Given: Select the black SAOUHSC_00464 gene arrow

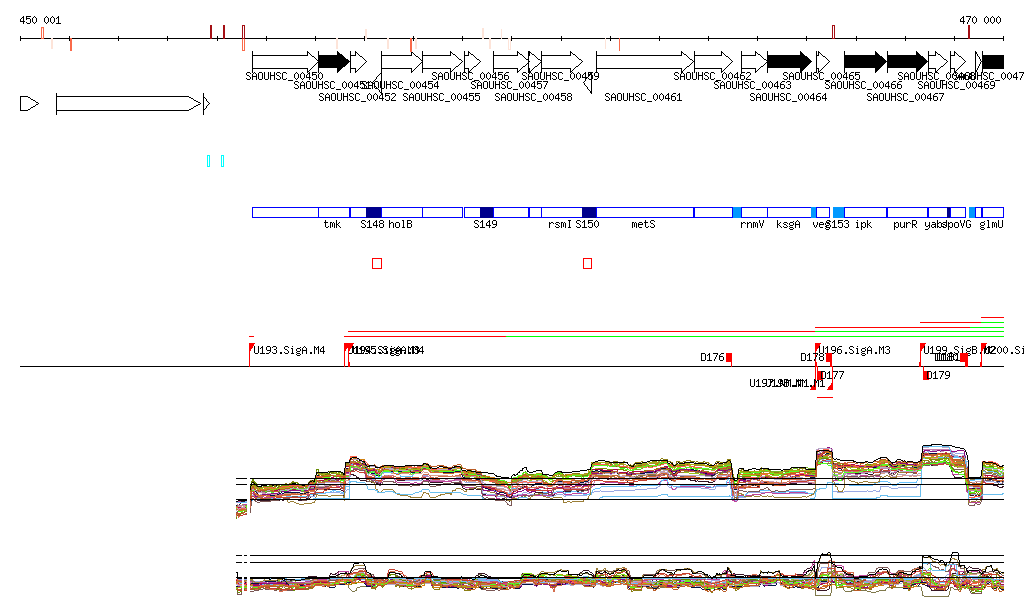Looking at the screenshot, I should point(790,62).
